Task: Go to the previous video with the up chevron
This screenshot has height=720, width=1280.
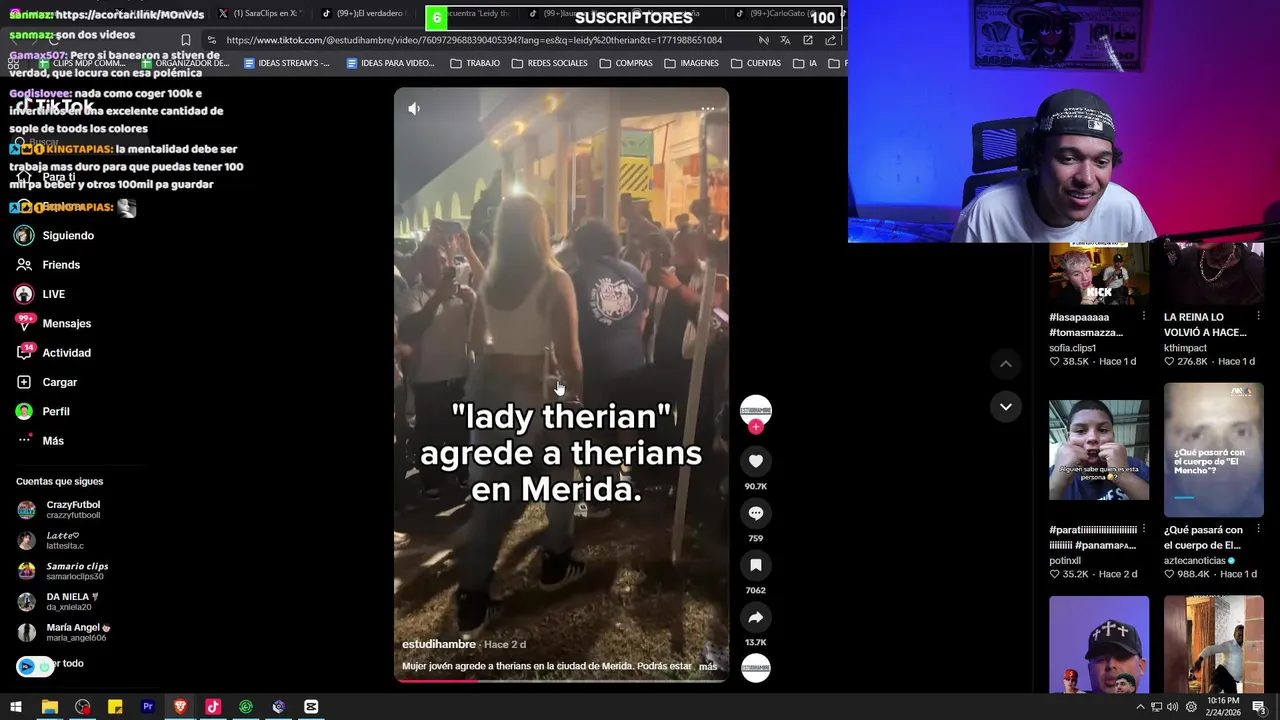Action: 1006,364
